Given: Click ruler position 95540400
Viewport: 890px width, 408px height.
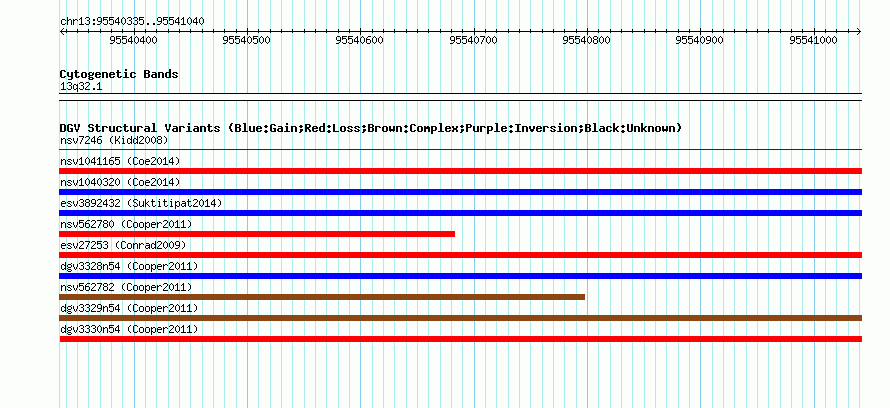Looking at the screenshot, I should pyautogui.click(x=134, y=40).
